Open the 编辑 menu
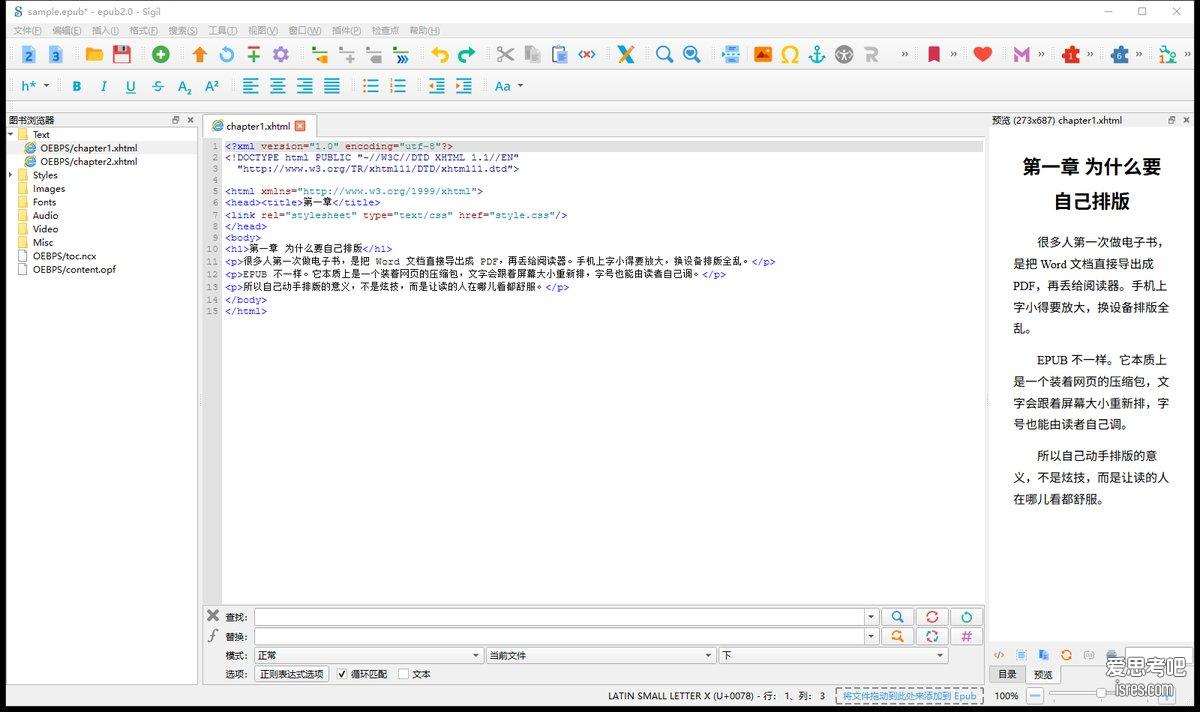 point(68,31)
